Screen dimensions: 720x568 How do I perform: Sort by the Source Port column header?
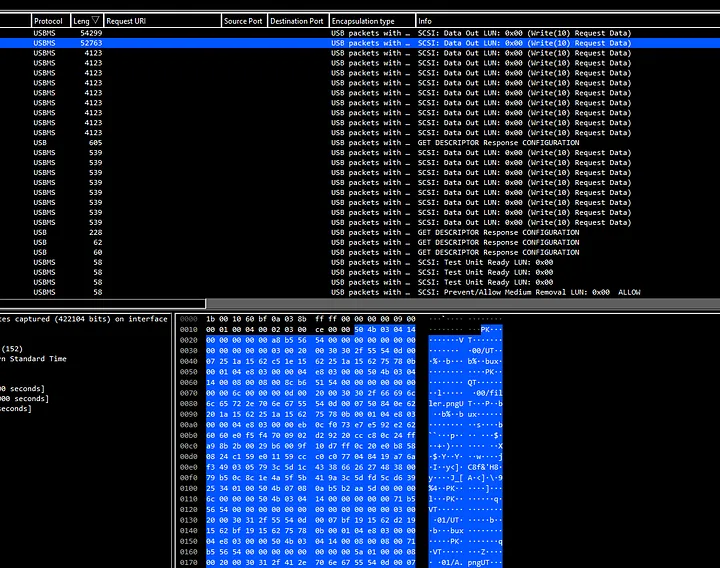(x=244, y=21)
